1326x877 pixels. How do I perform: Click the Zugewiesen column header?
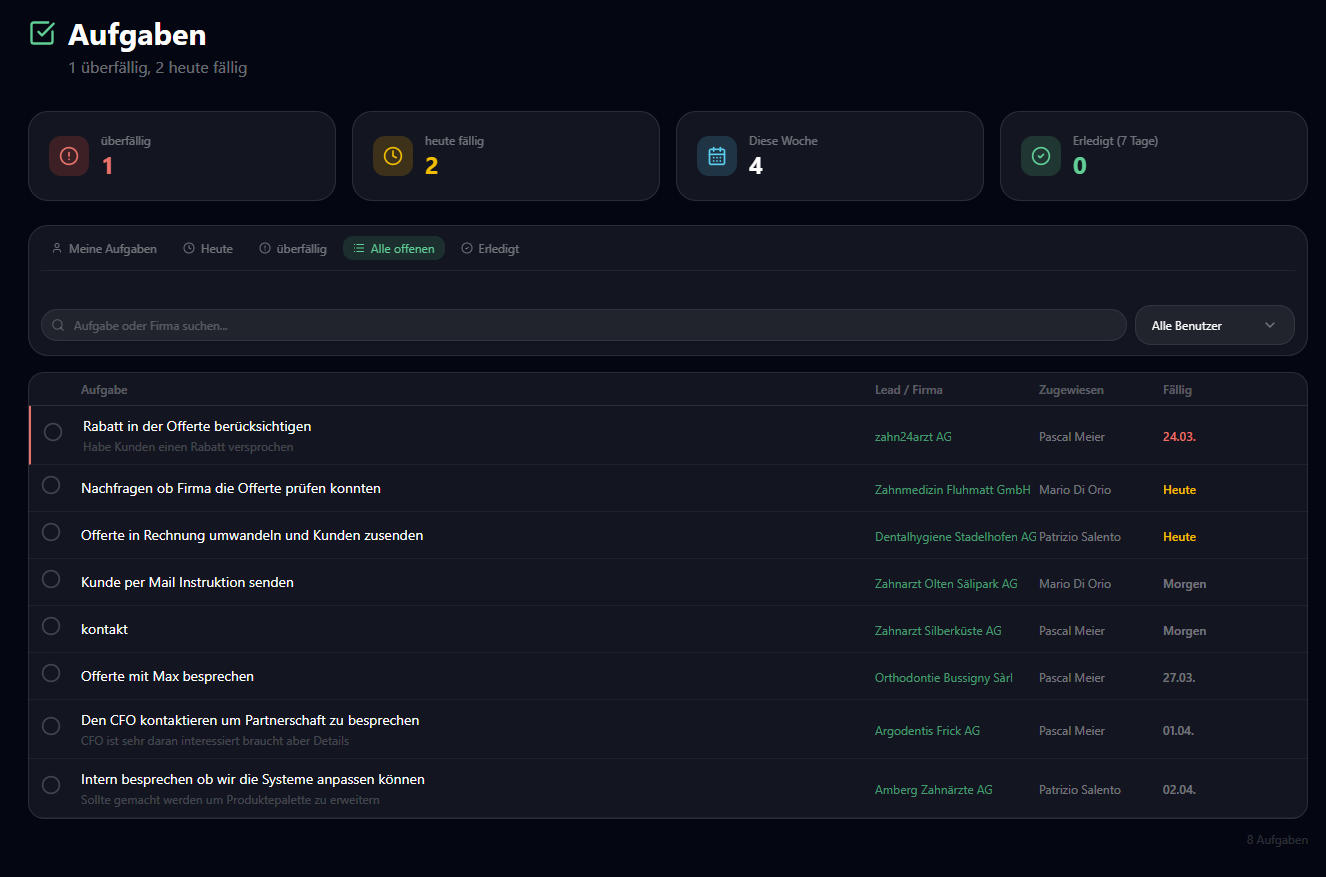coord(1071,390)
